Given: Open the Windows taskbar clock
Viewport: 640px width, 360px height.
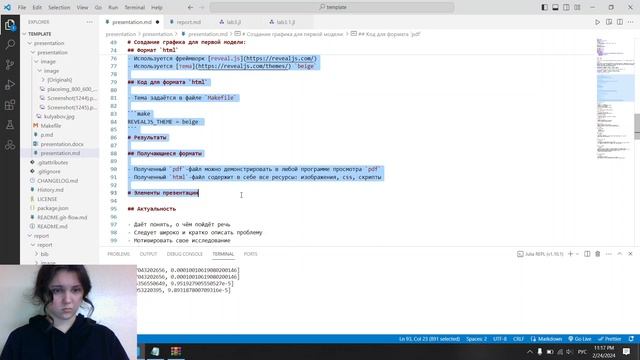Looking at the screenshot, I should coord(604,351).
